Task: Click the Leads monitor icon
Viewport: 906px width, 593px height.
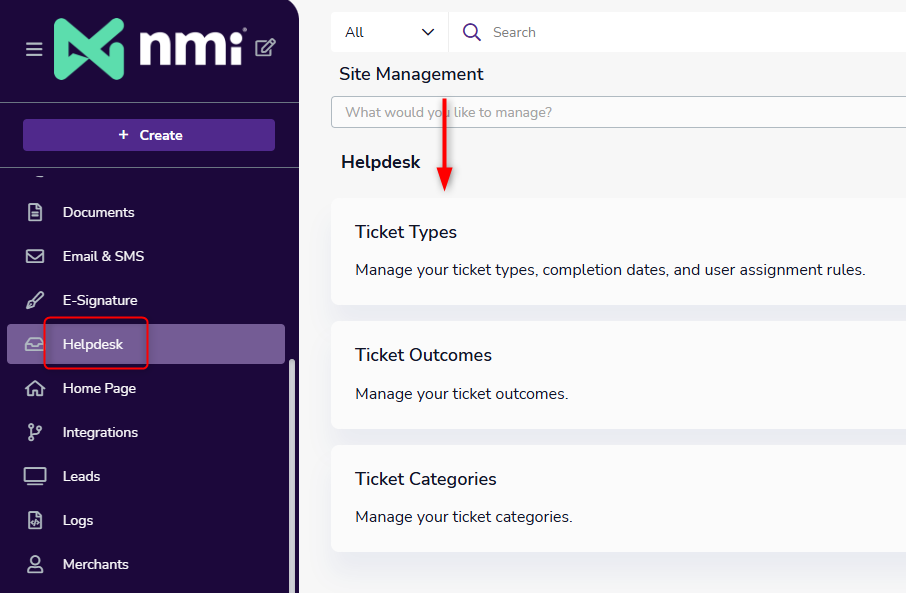Action: tap(35, 476)
